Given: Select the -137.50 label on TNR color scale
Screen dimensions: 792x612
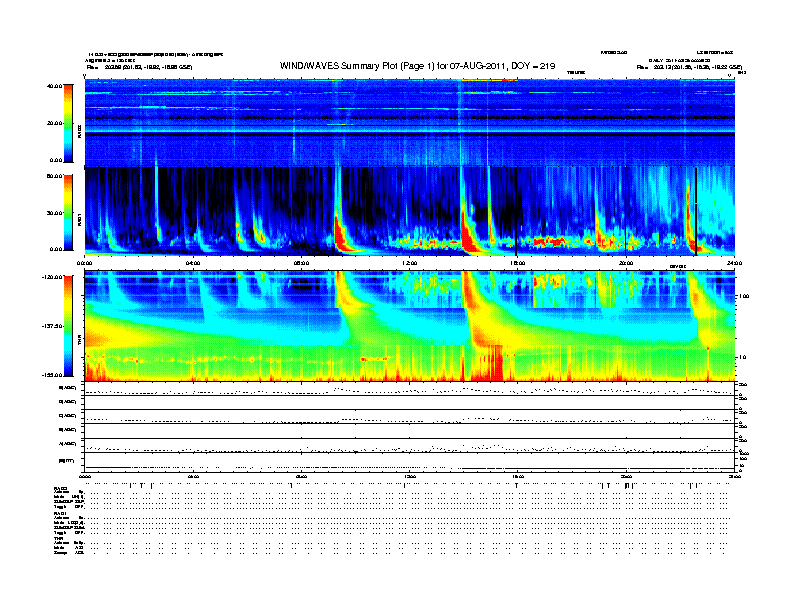Looking at the screenshot, I should click(x=52, y=326).
